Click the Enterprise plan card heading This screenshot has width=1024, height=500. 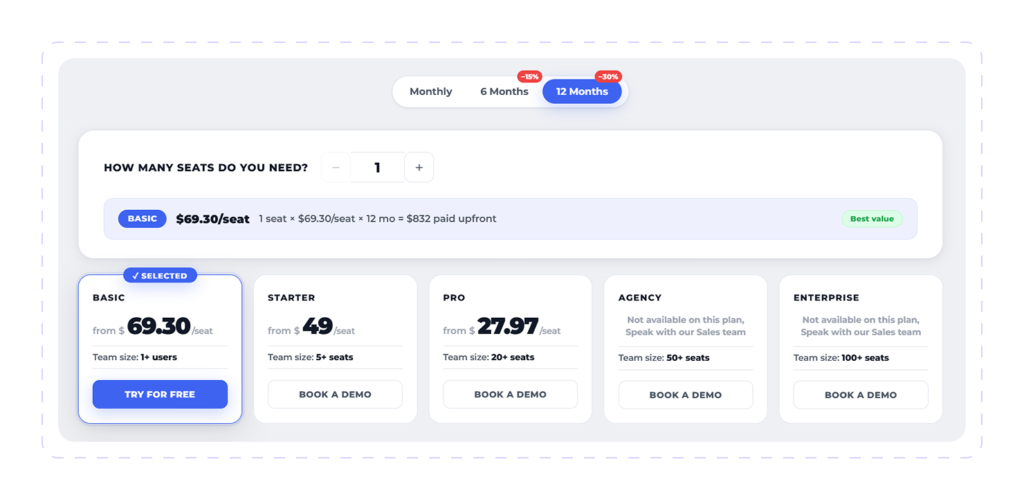[x=826, y=298]
